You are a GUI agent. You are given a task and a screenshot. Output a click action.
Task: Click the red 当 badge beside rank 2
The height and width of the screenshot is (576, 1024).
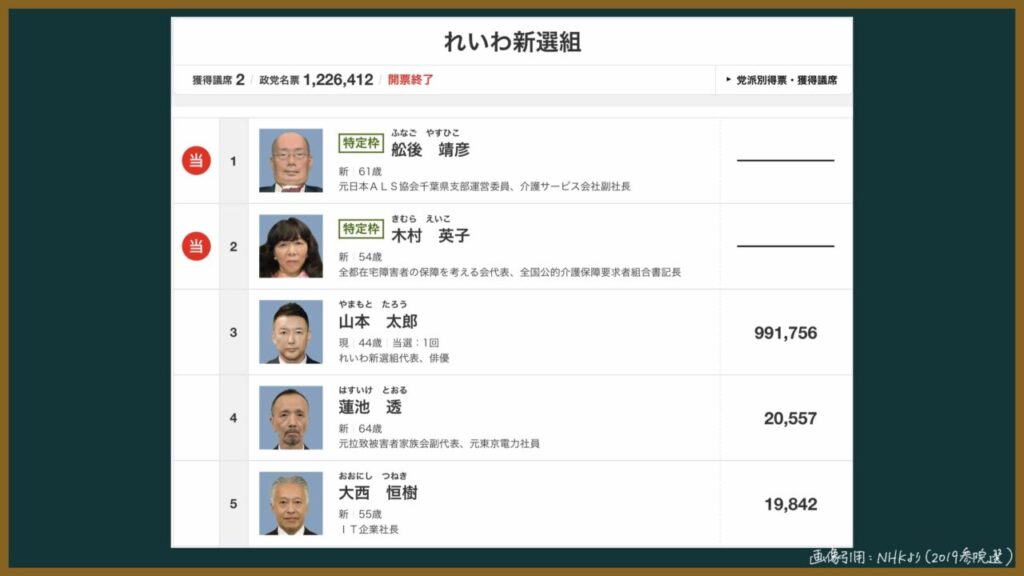196,246
